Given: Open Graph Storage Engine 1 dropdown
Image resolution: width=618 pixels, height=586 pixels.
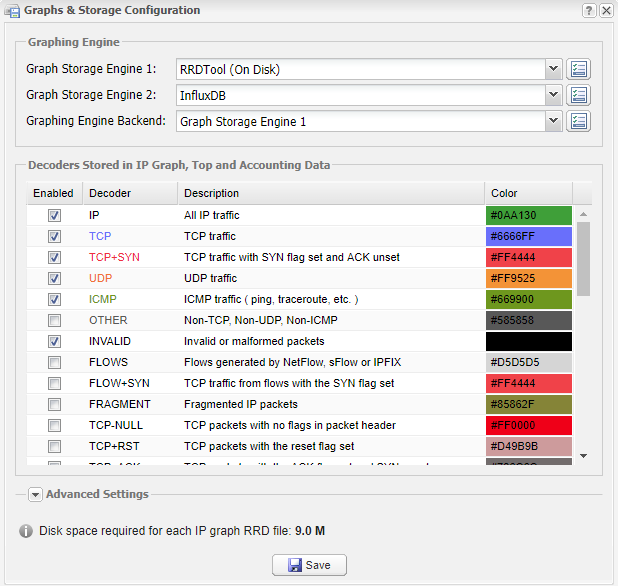Looking at the screenshot, I should pos(553,69).
